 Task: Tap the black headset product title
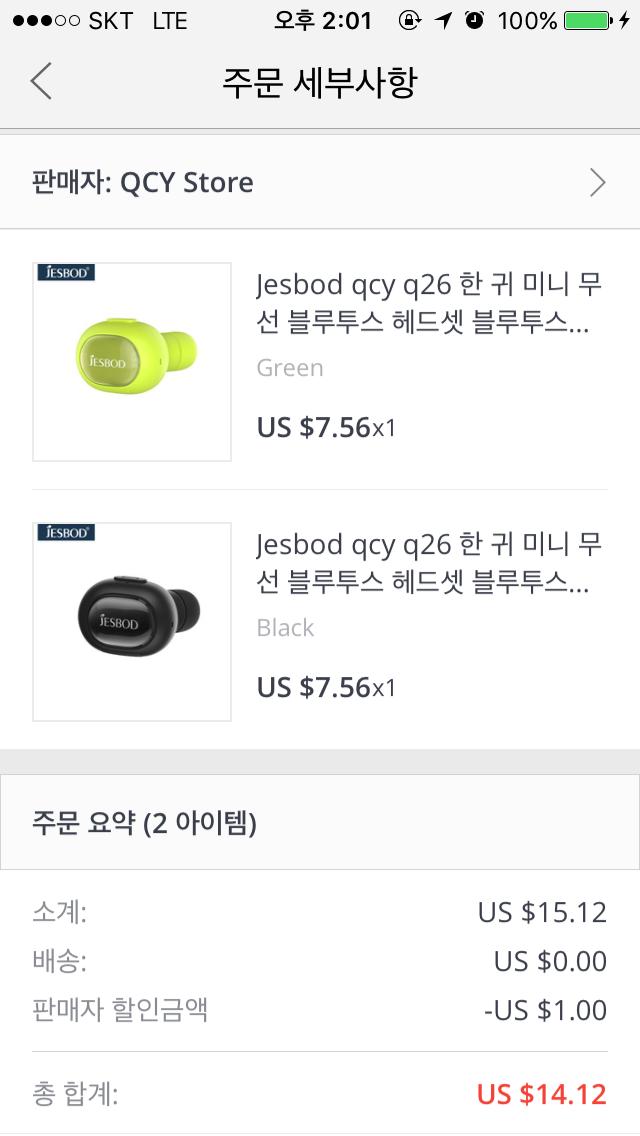click(429, 564)
